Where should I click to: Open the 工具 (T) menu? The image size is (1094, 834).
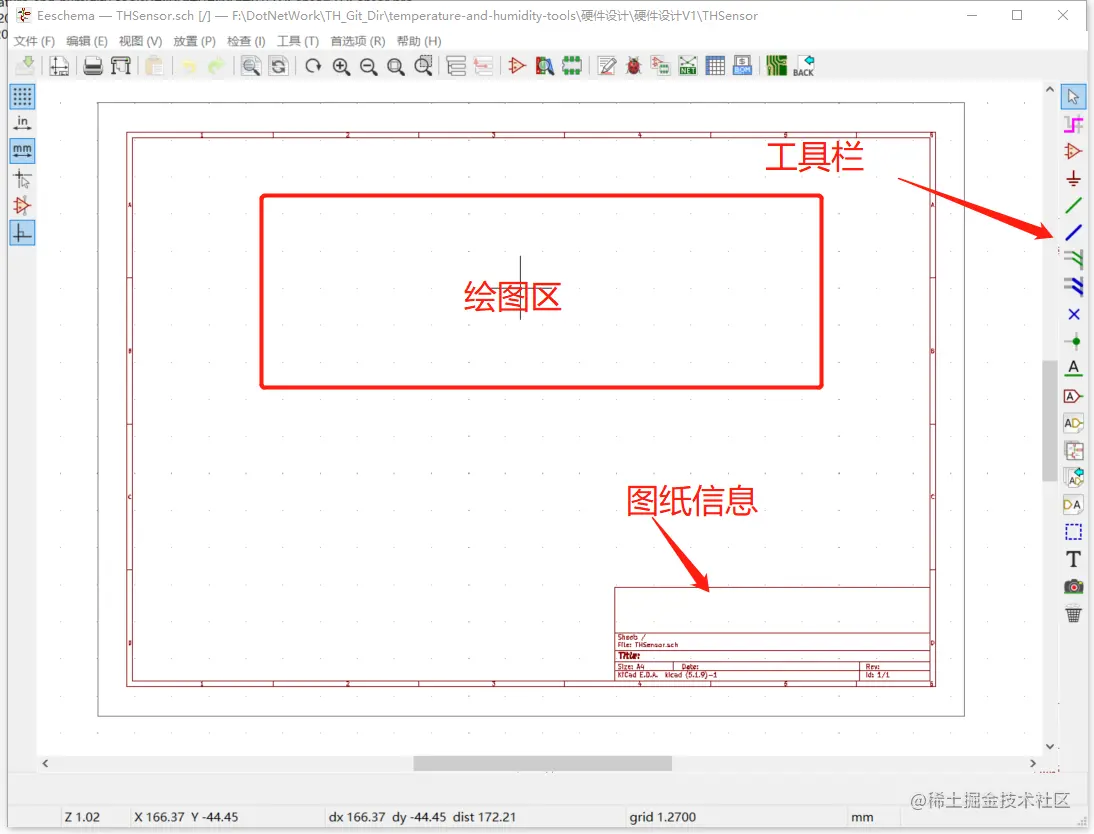coord(298,41)
